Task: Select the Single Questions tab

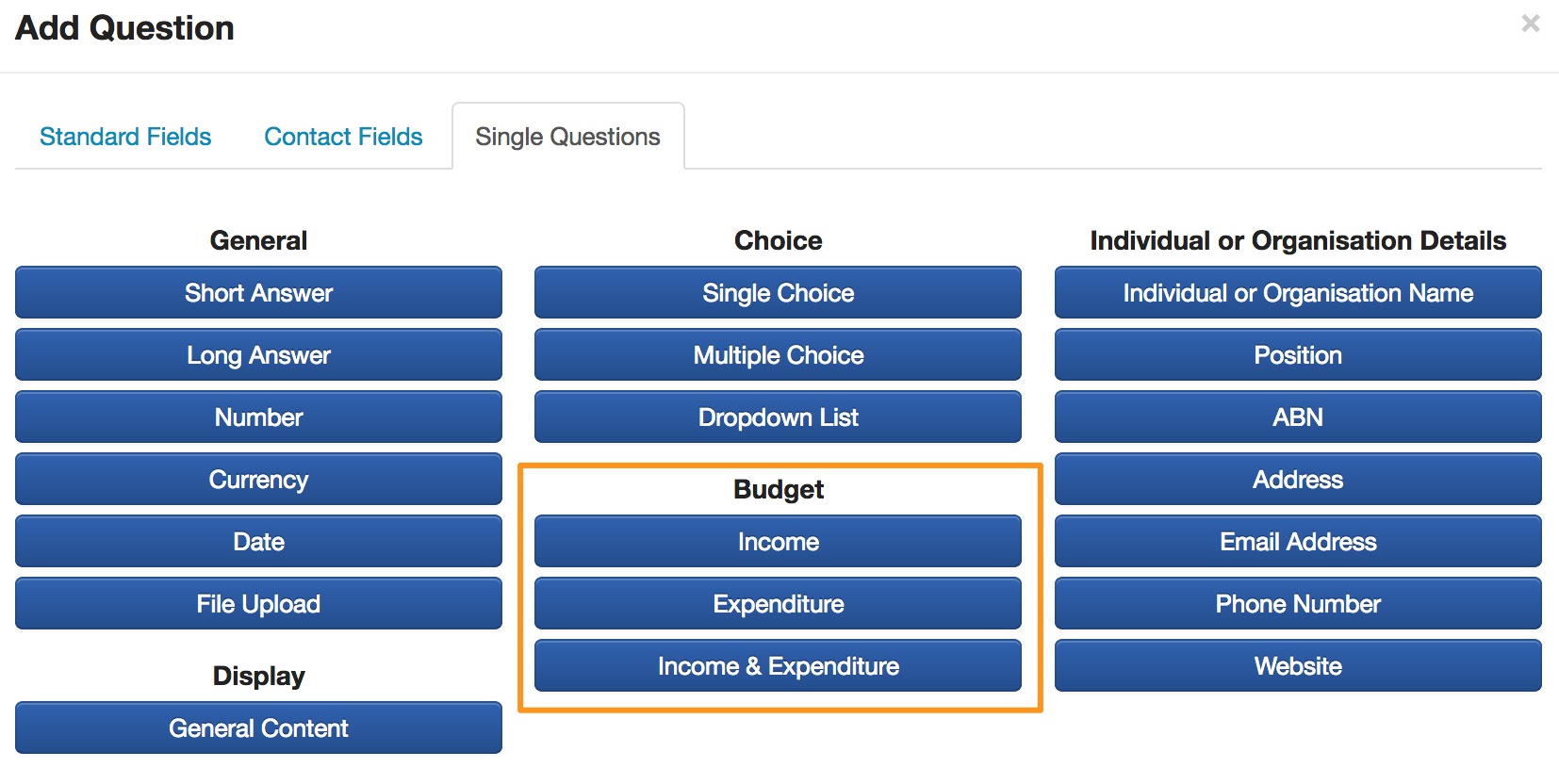Action: click(567, 137)
